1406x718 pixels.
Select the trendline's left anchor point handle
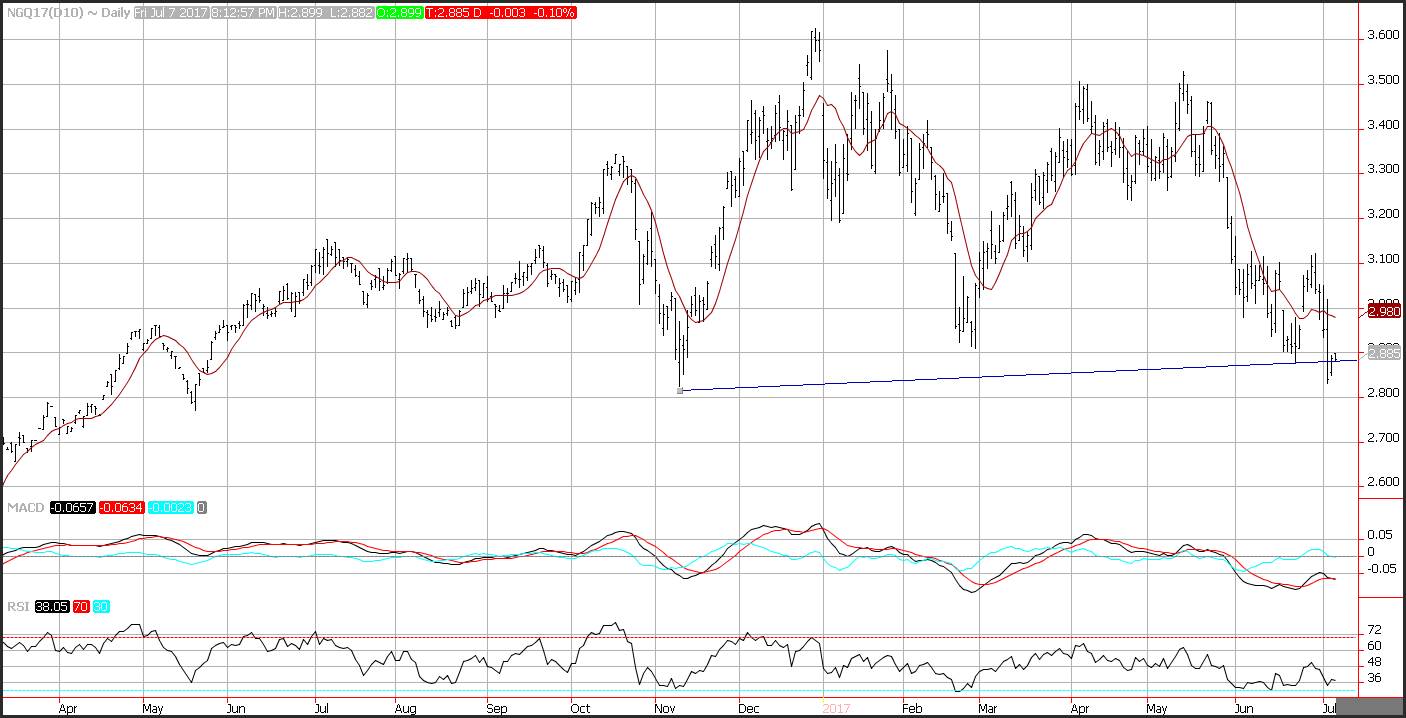680,390
